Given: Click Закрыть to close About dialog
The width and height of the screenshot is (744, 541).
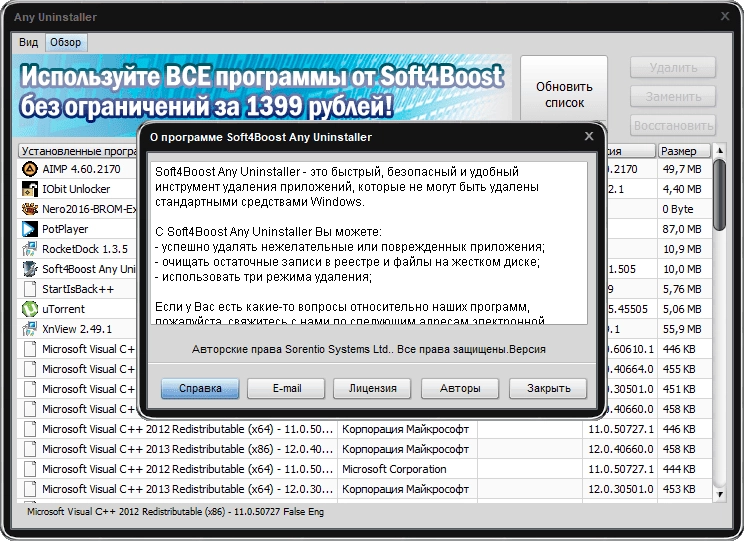Looking at the screenshot, I should tap(548, 388).
